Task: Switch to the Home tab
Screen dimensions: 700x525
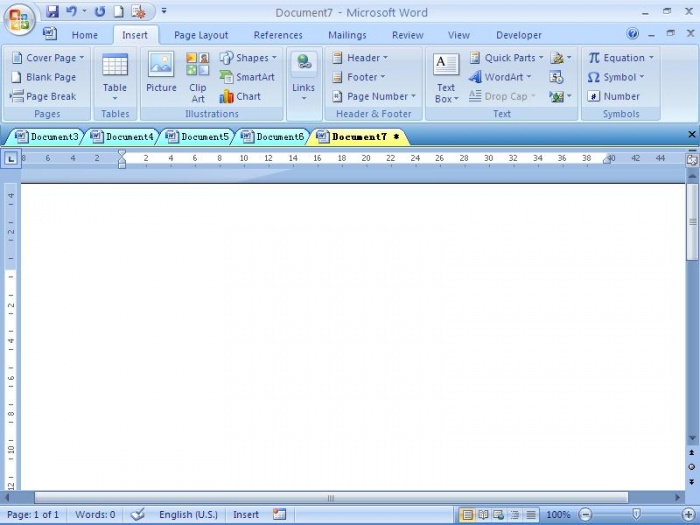Action: (84, 35)
